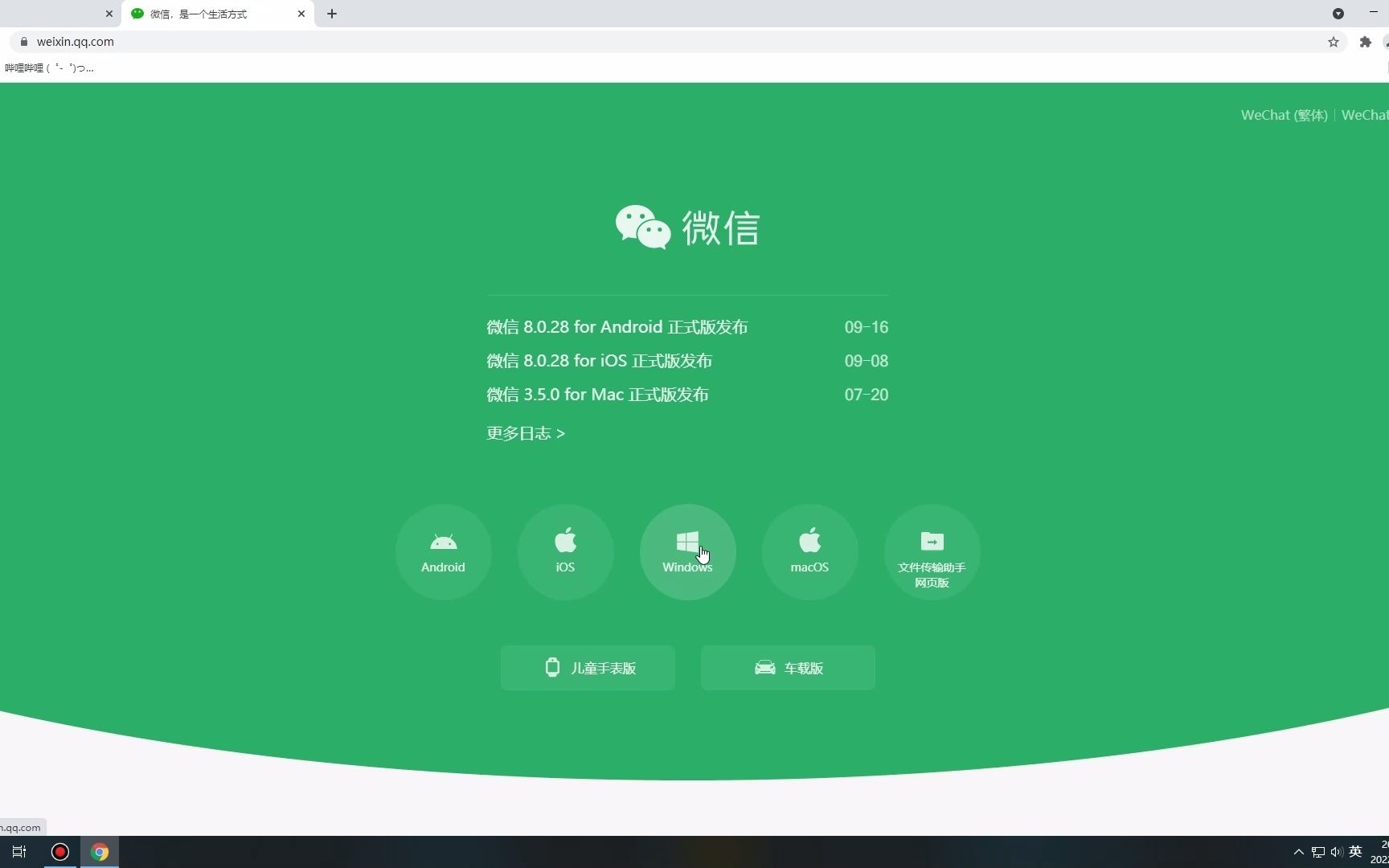Screen dimensions: 1389x868
Task: View site security lock info
Action: click(x=24, y=42)
